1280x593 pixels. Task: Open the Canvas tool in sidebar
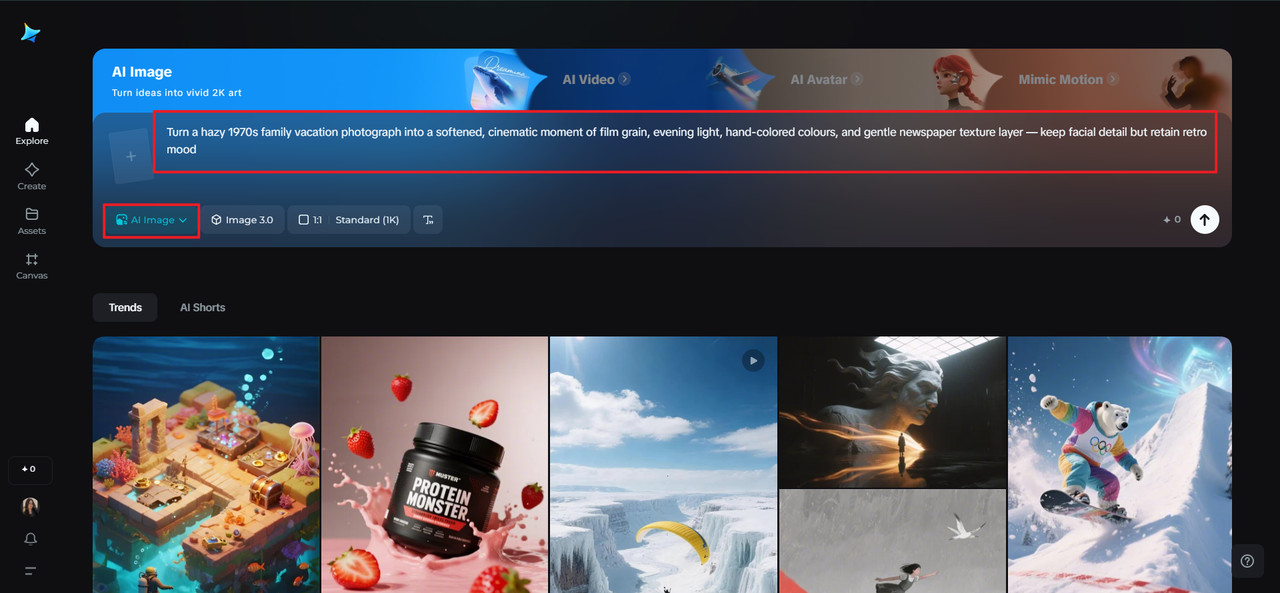coord(31,265)
